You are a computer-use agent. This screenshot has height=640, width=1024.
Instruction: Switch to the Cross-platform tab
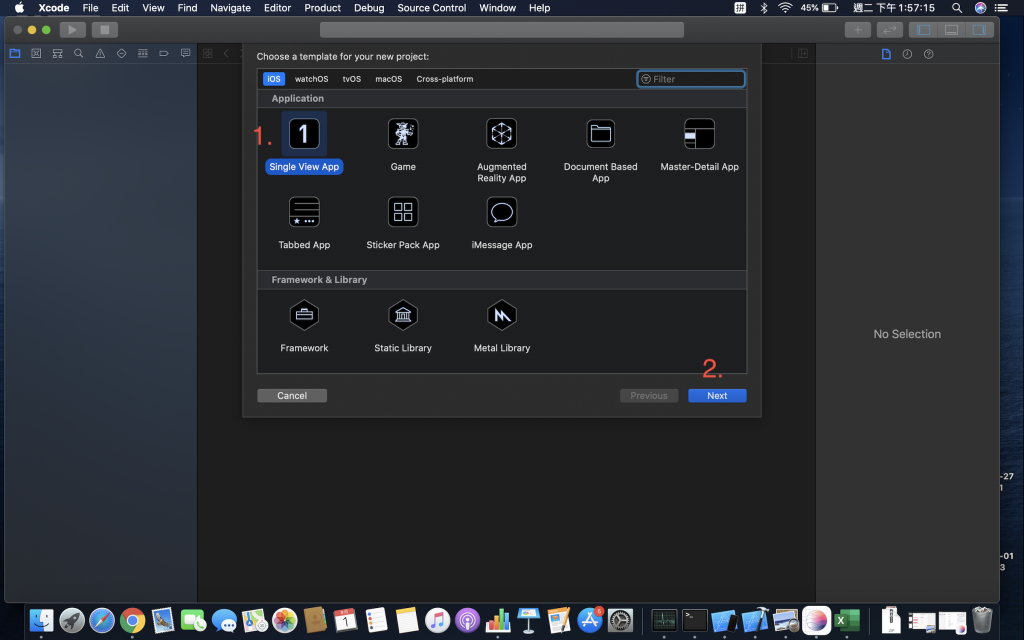445,79
